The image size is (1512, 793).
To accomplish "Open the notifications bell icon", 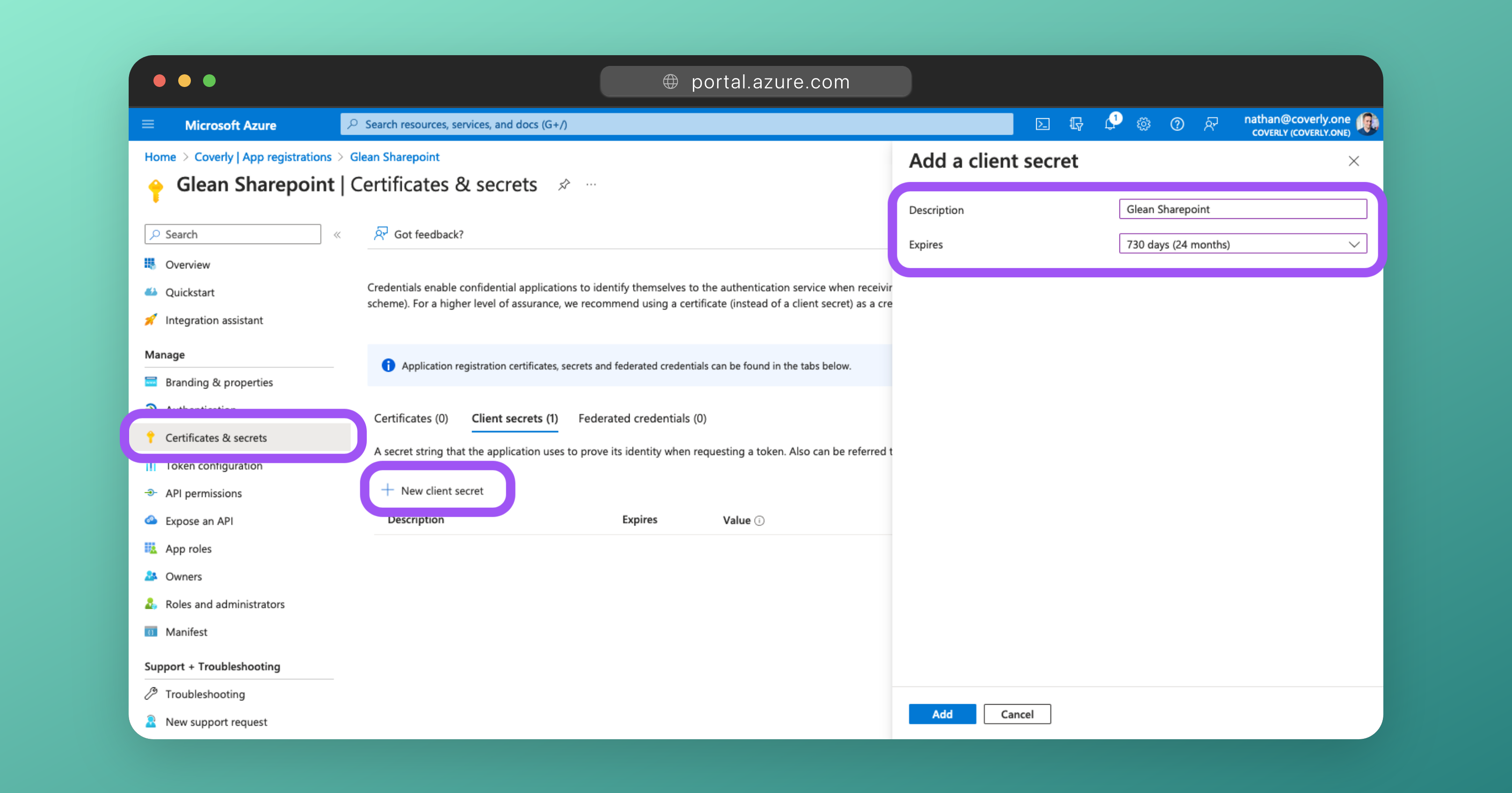I will tap(1110, 124).
